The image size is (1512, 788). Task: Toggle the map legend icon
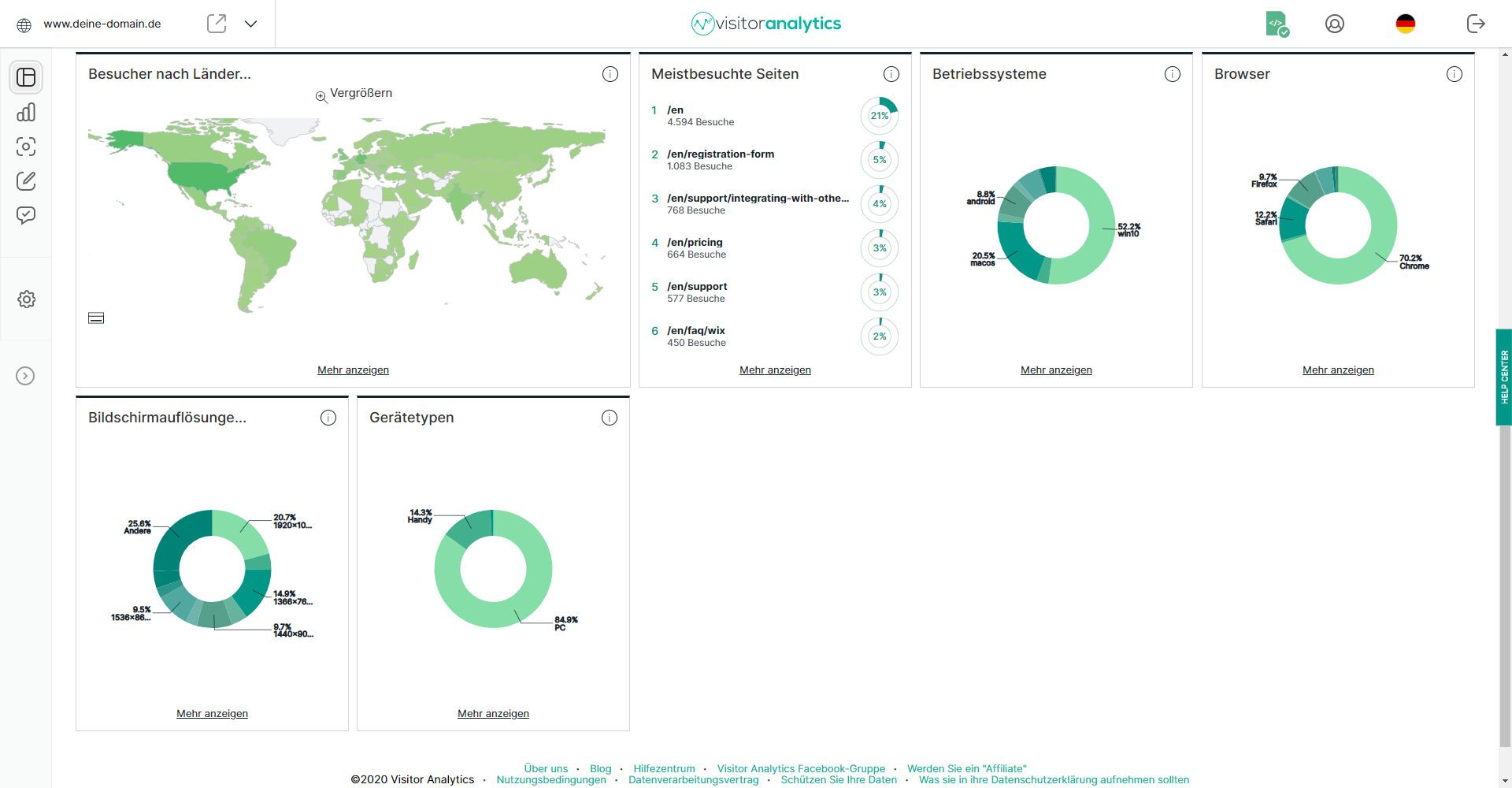pos(96,318)
